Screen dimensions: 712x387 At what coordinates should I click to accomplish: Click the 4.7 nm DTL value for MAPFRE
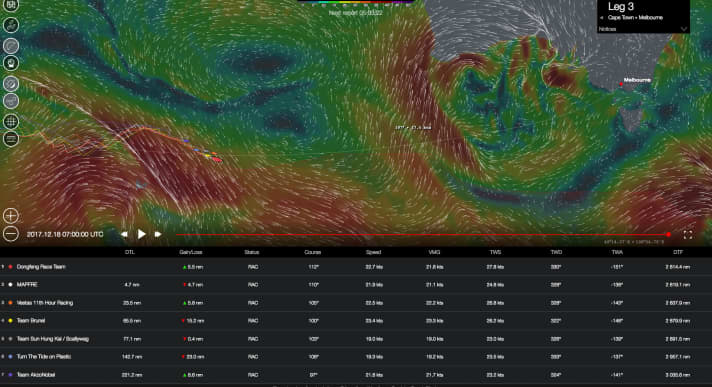coord(132,285)
